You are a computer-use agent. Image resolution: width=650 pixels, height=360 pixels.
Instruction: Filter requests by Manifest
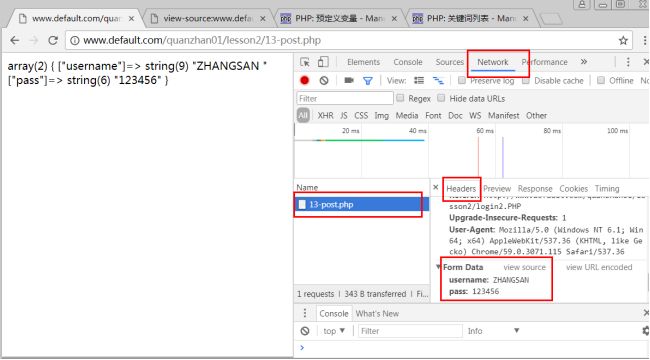[x=503, y=115]
